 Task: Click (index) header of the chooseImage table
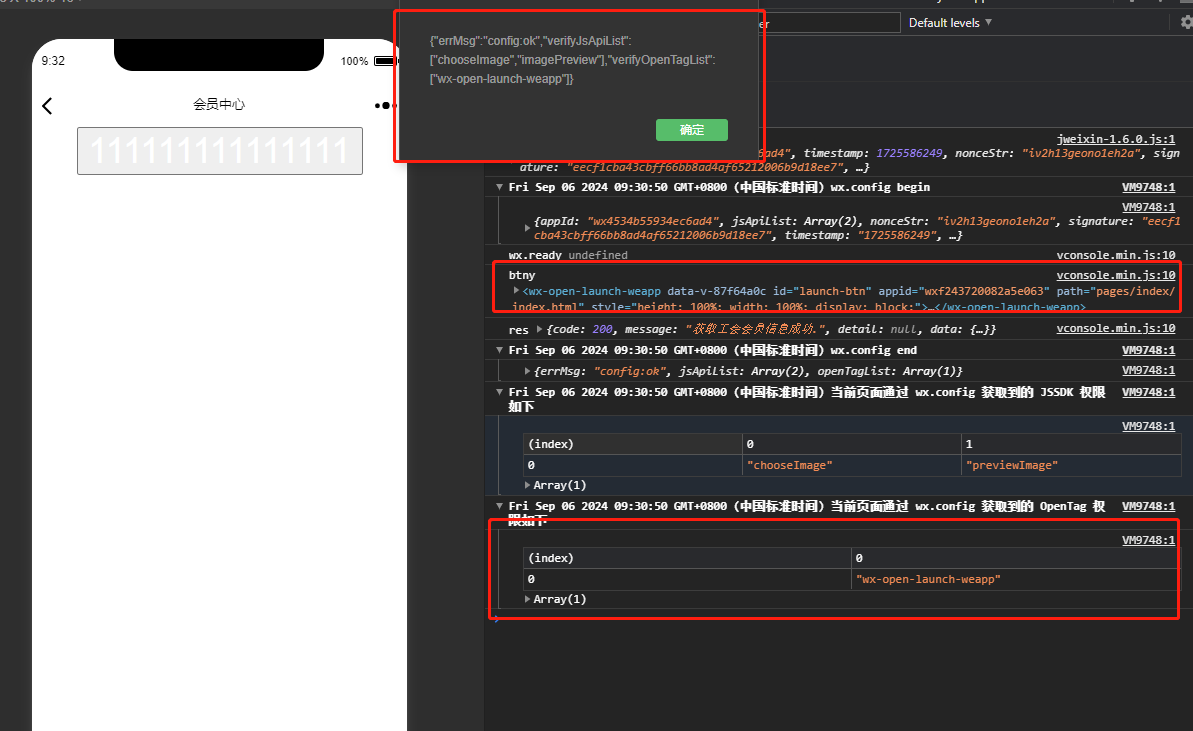tap(632, 444)
